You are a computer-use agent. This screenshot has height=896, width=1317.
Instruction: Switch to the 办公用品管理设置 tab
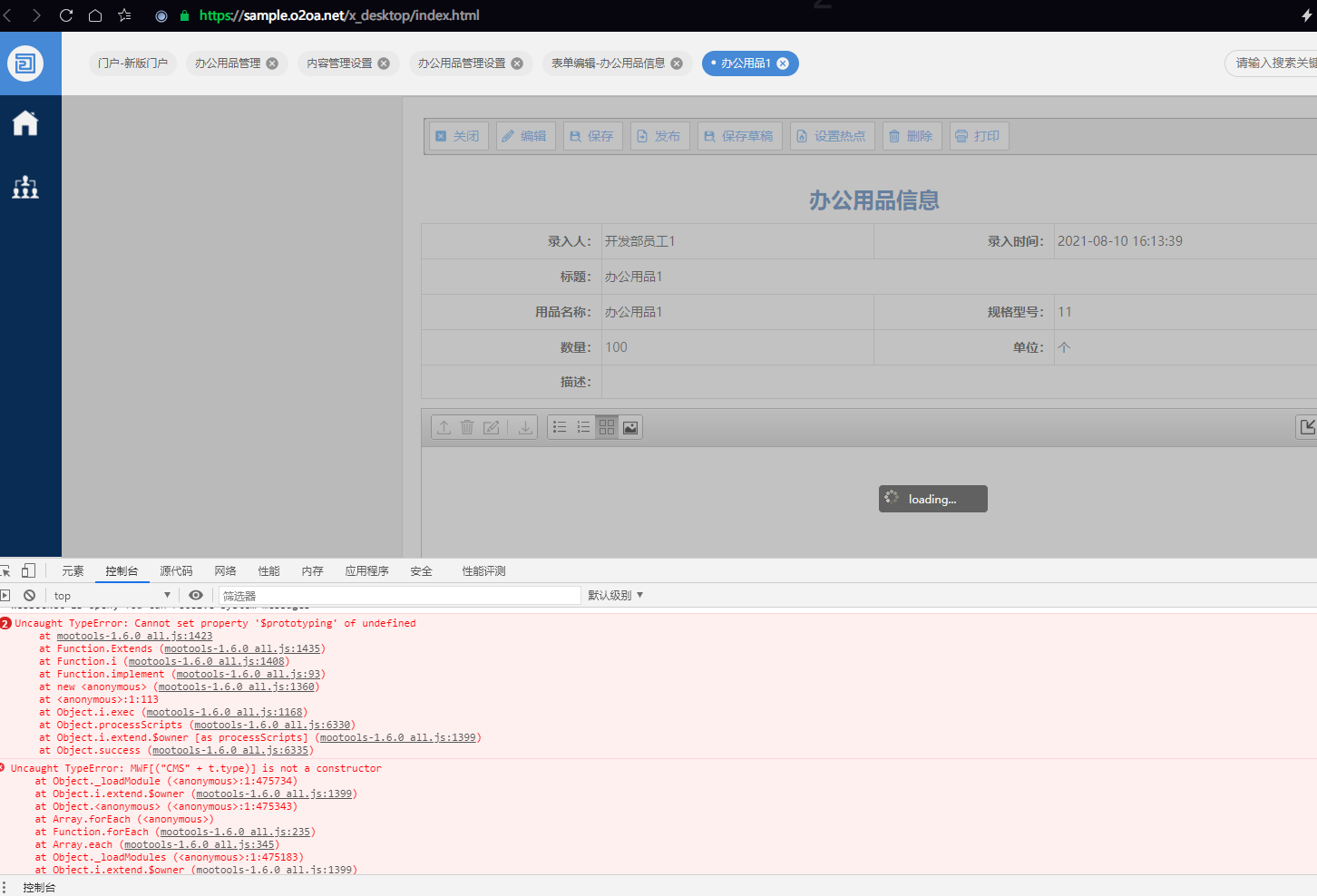462,63
